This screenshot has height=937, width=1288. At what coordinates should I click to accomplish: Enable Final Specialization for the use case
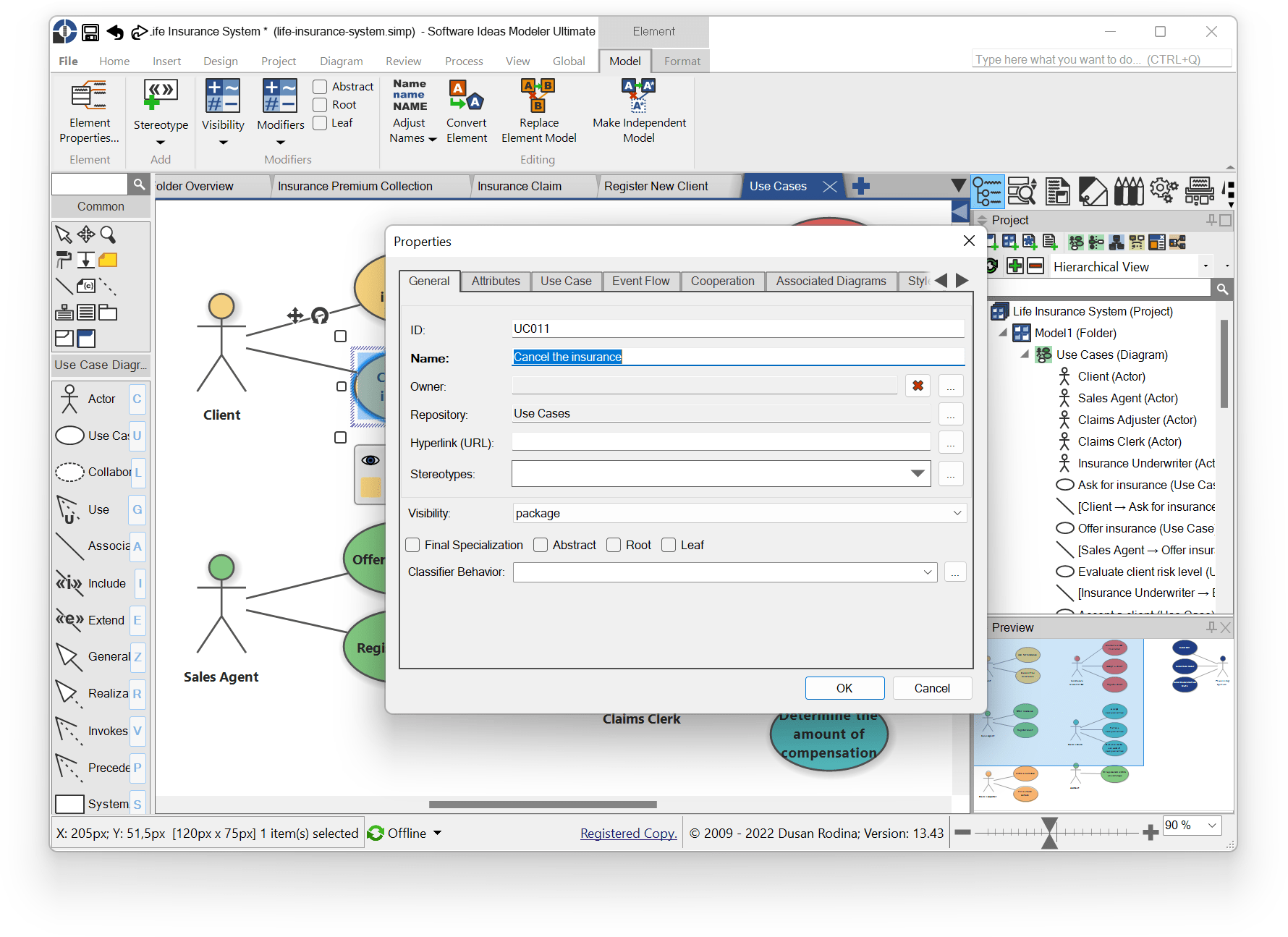click(412, 545)
